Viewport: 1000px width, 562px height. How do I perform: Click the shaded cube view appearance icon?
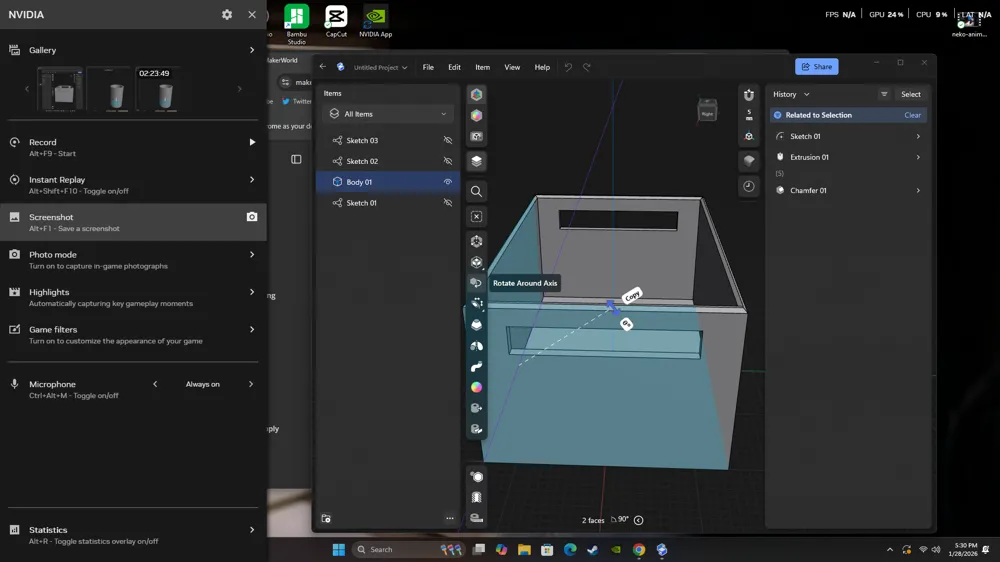coord(749,160)
